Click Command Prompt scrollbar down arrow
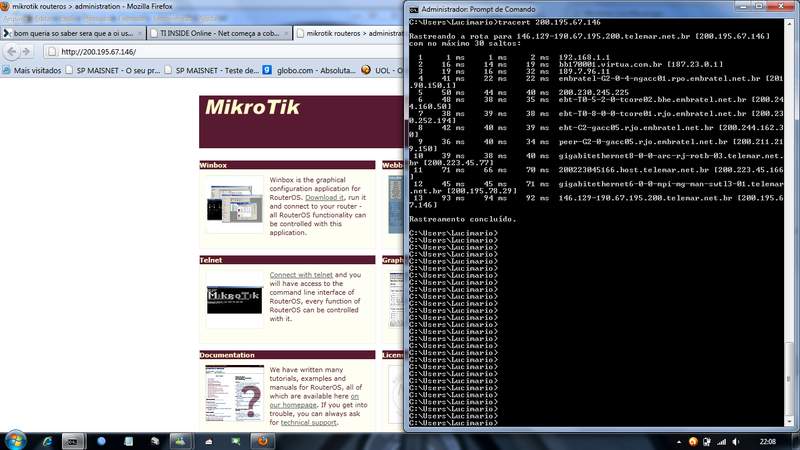 coord(789,422)
